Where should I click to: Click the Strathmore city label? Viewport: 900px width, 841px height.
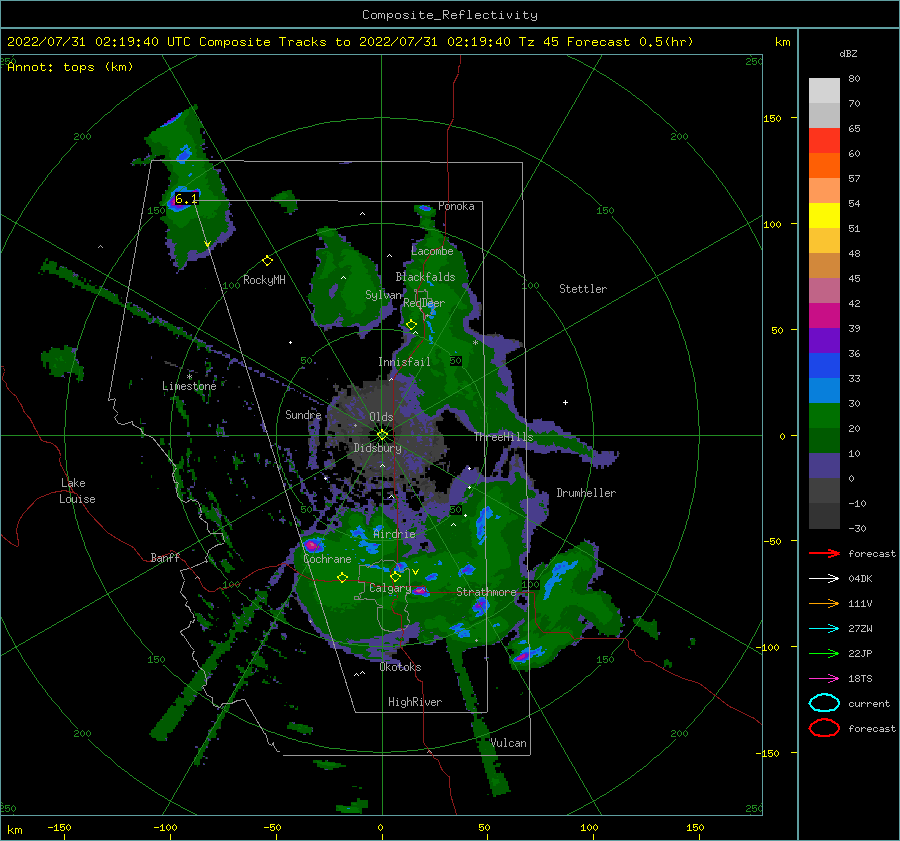point(486,592)
